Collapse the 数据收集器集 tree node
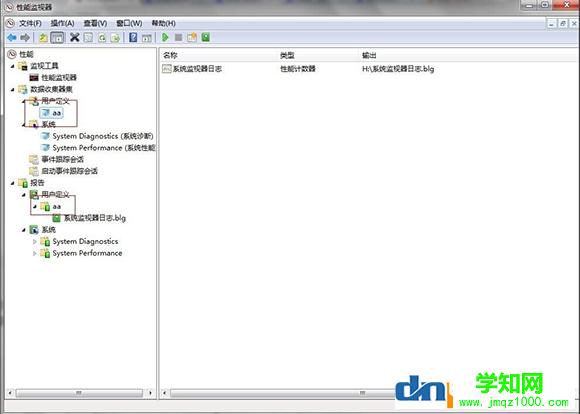 point(13,90)
